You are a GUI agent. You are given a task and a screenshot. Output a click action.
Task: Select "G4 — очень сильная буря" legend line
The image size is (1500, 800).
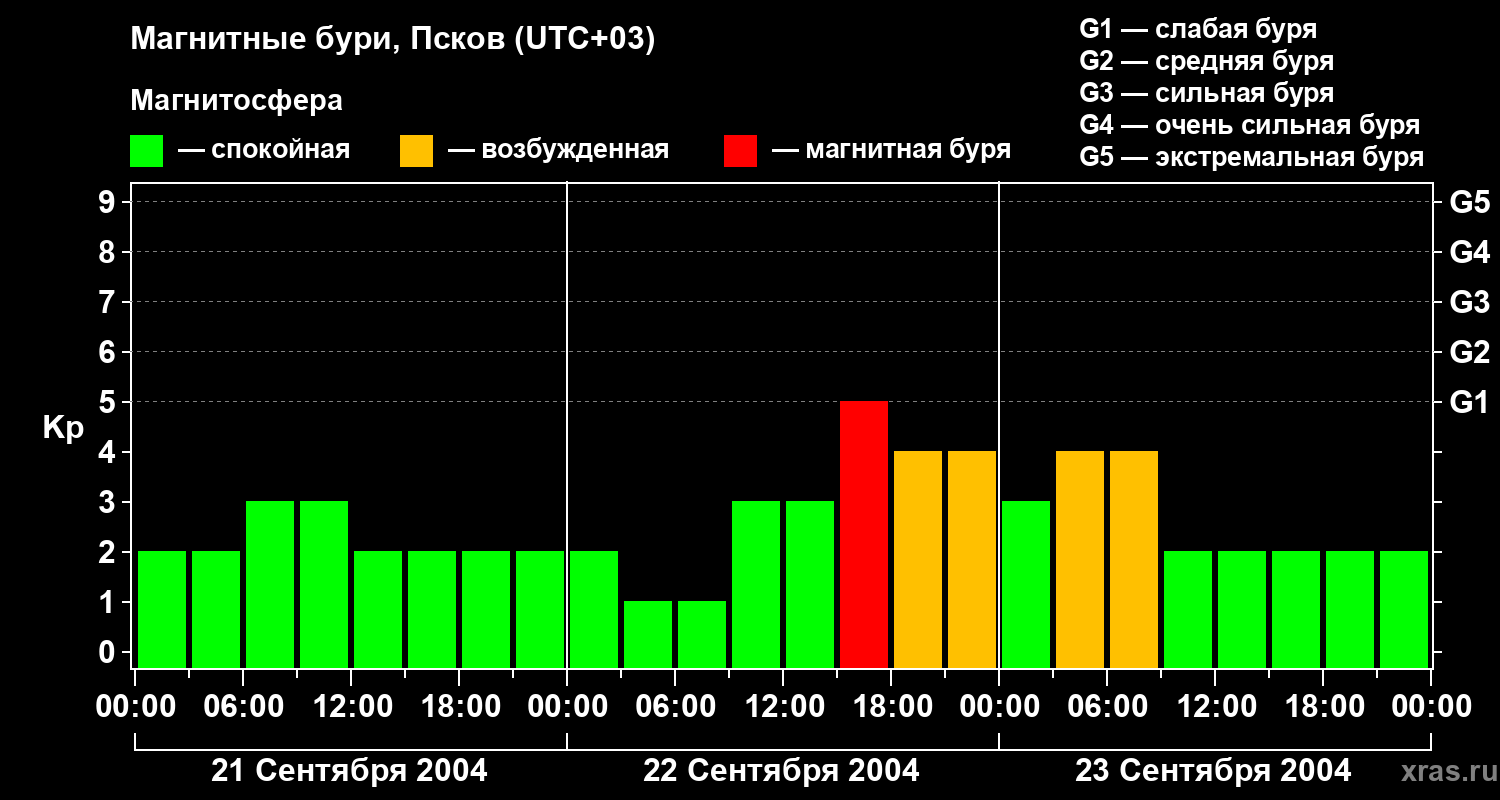1250,125
